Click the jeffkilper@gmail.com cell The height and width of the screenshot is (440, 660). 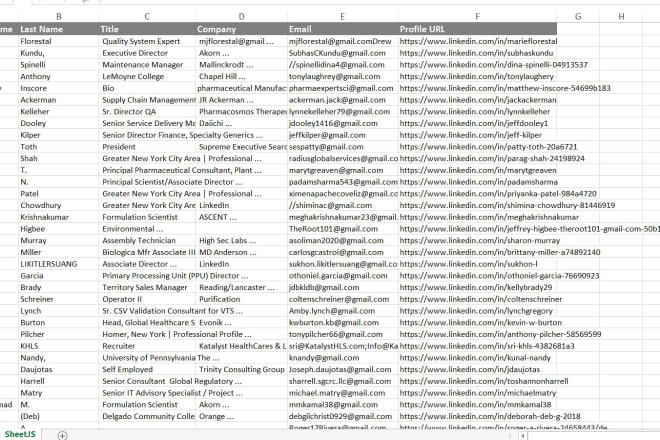pos(343,135)
